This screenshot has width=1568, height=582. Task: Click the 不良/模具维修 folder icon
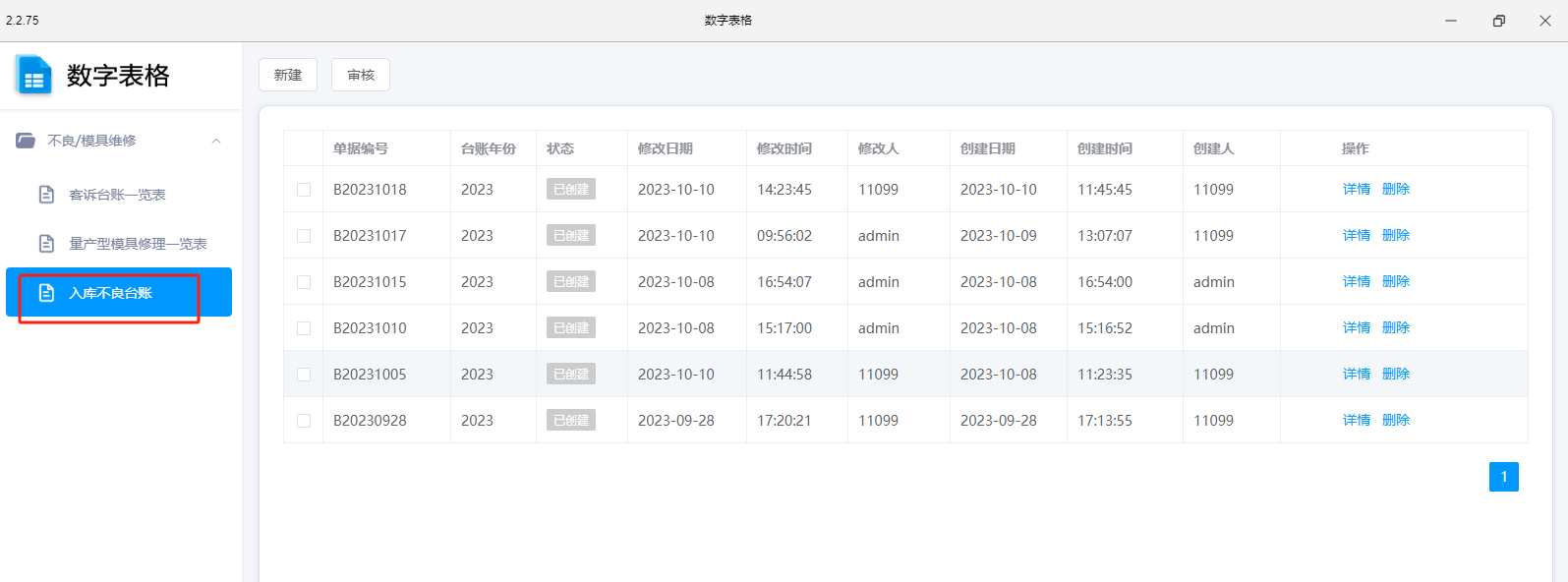(26, 141)
